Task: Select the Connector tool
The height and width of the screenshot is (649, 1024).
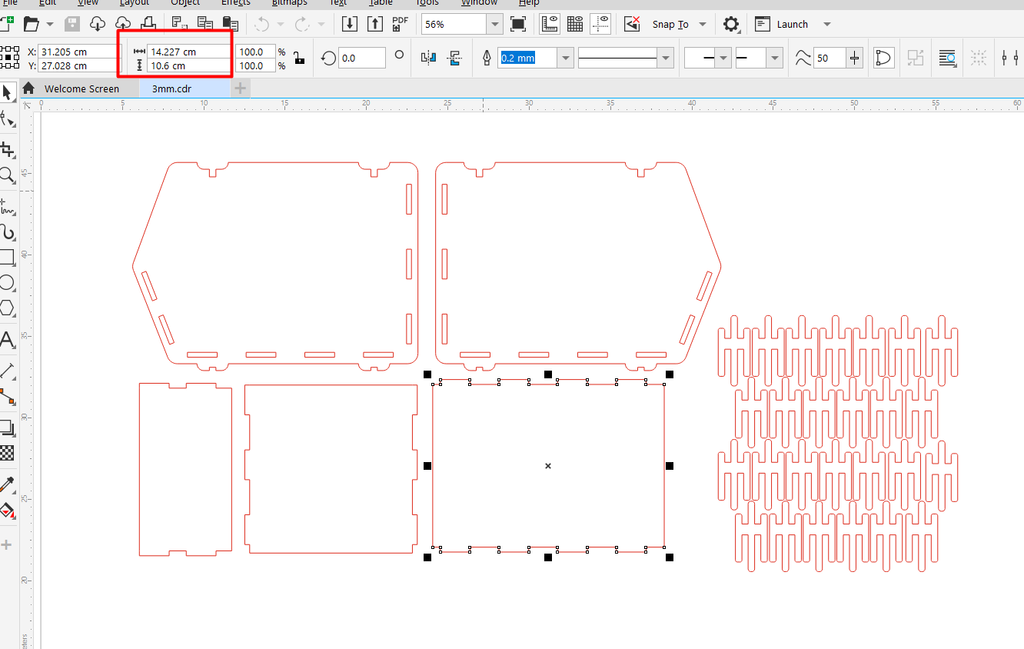Action: tap(7, 396)
